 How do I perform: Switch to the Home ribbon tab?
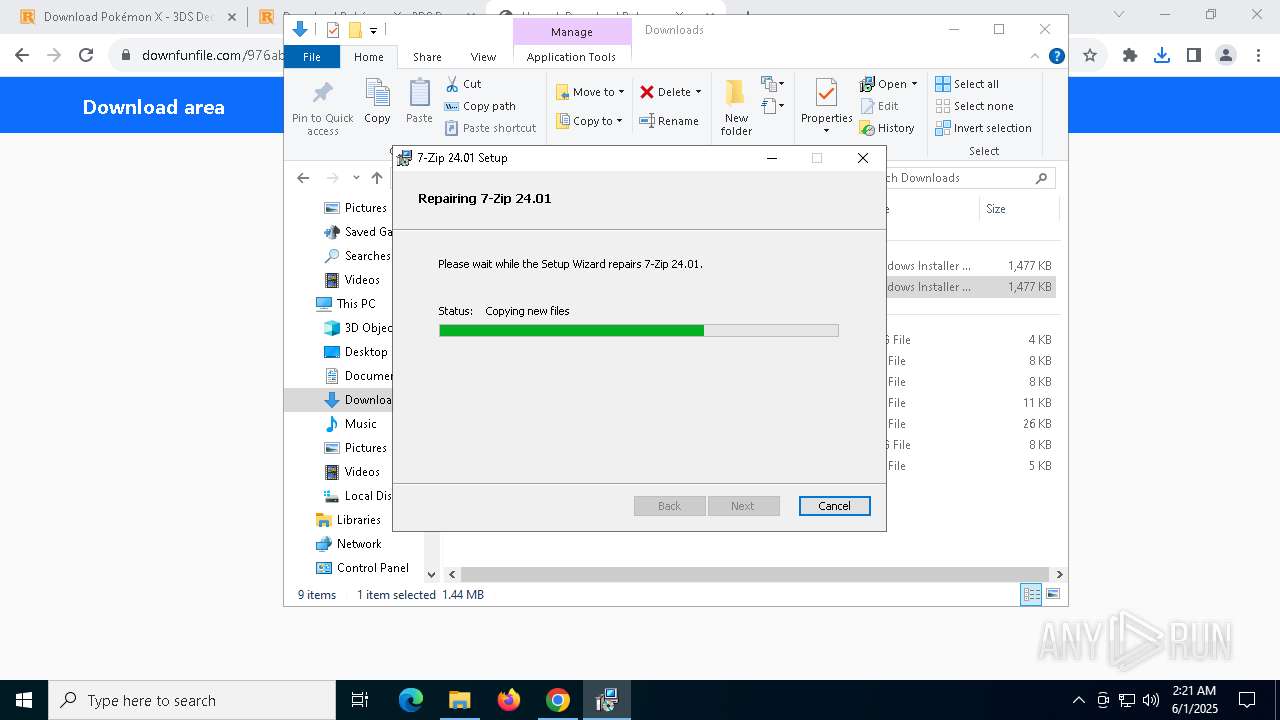click(x=368, y=57)
